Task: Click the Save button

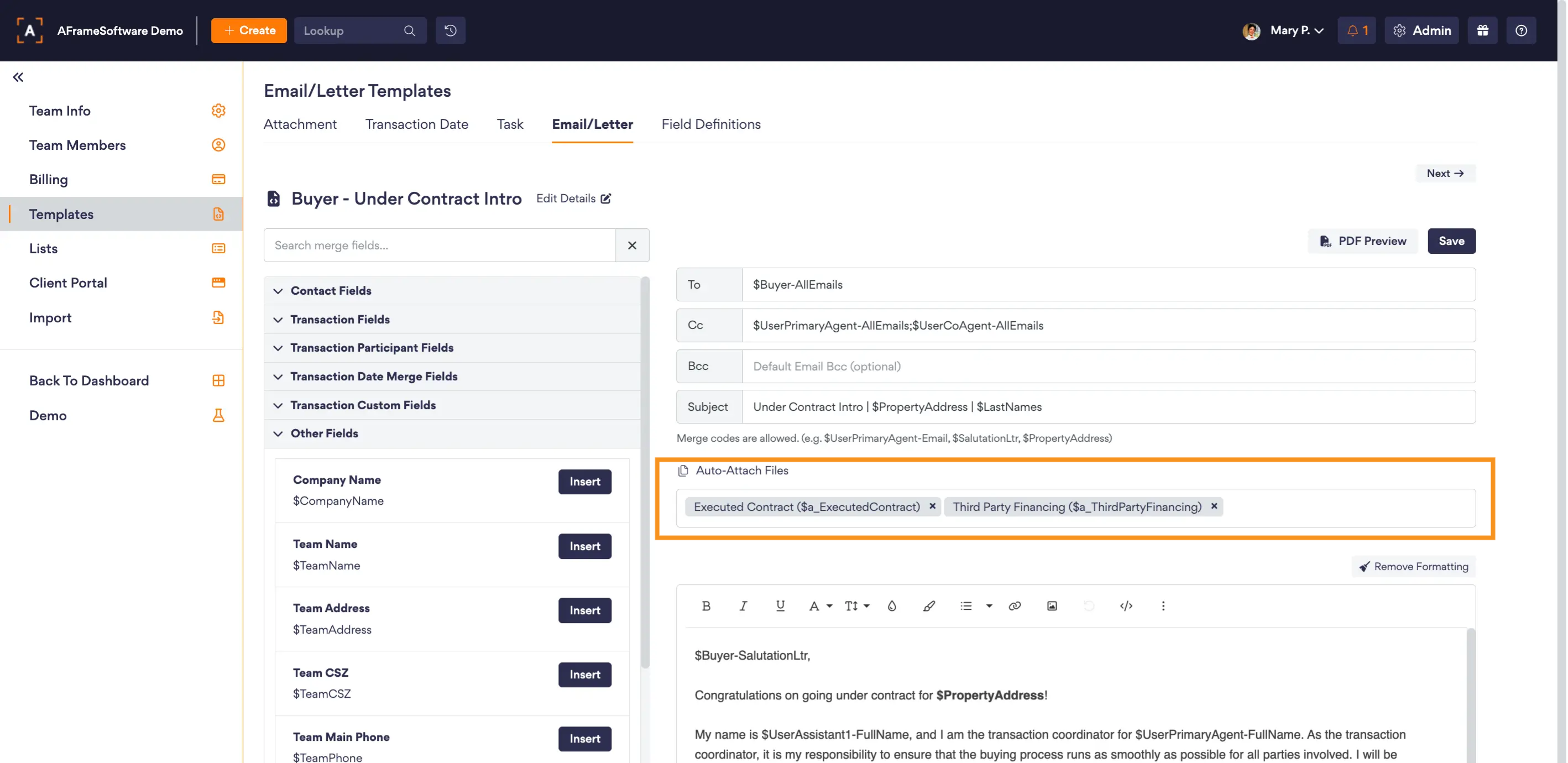Action: 1451,241
